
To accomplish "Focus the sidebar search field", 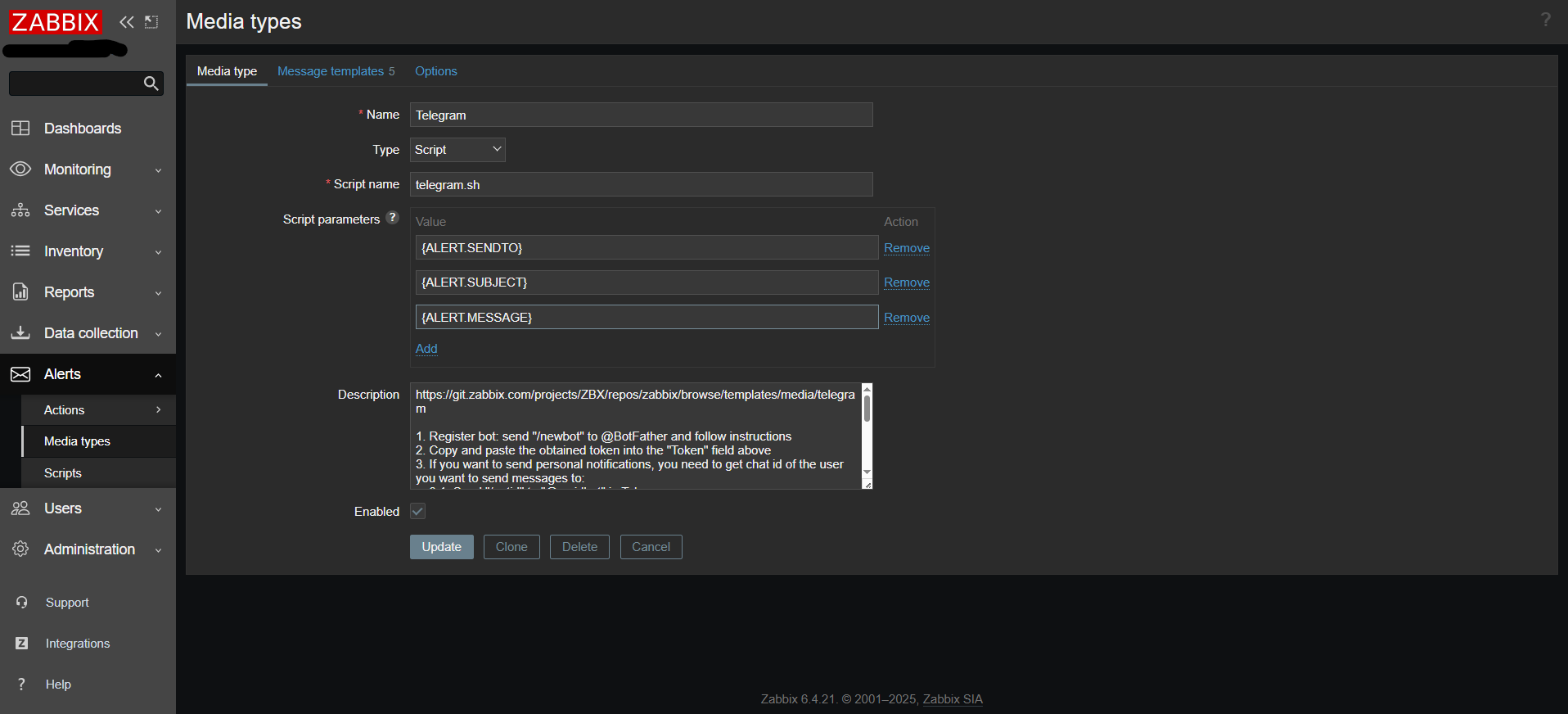I will point(75,84).
